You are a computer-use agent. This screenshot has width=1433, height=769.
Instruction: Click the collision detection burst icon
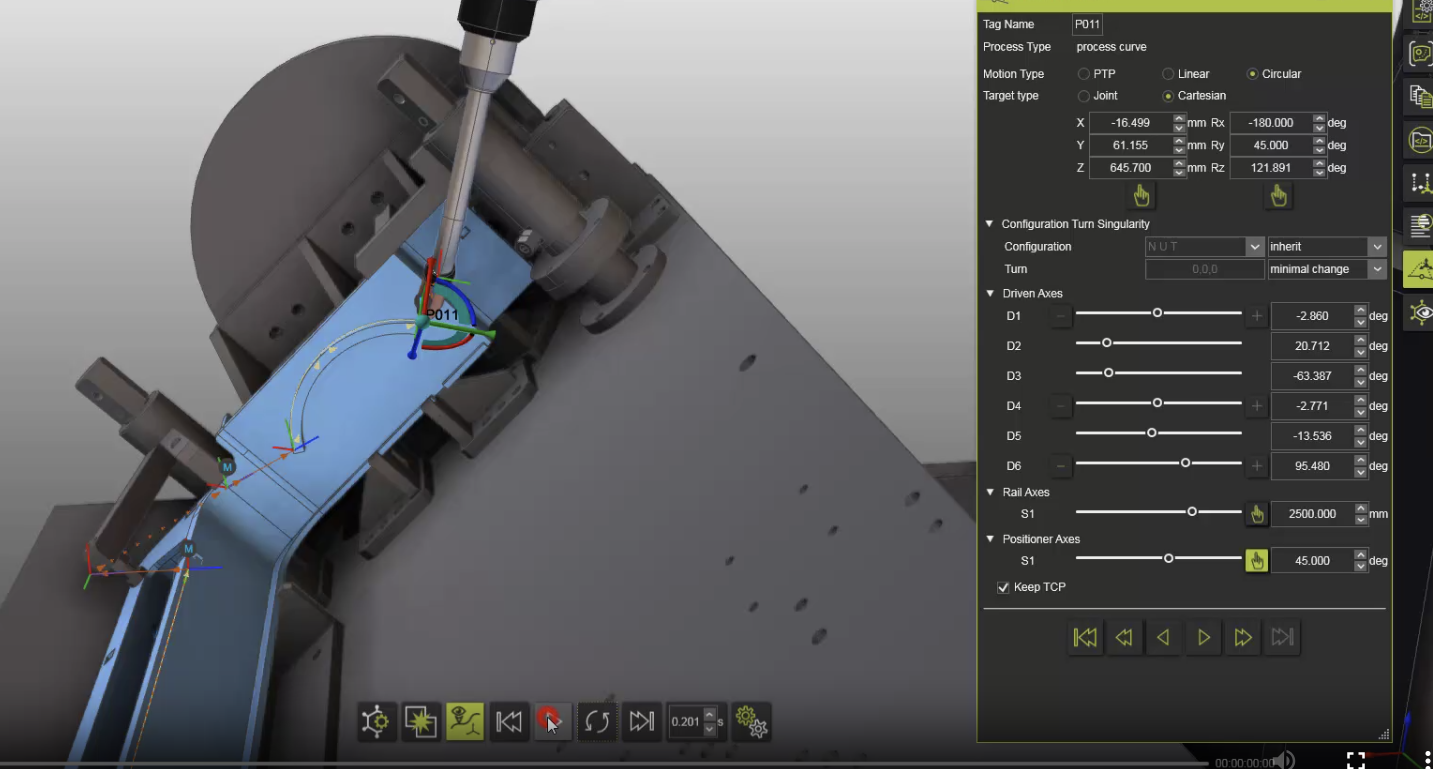(420, 721)
